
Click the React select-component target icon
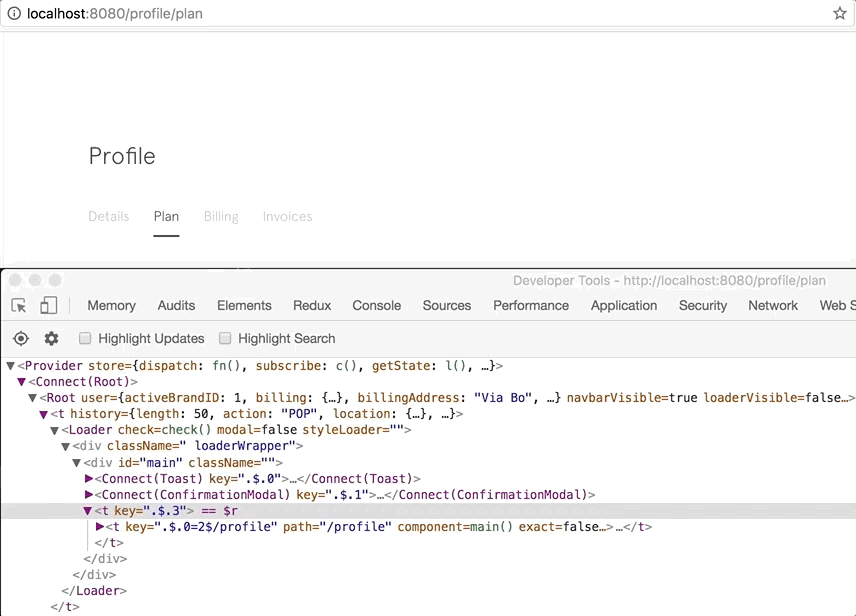[21, 339]
